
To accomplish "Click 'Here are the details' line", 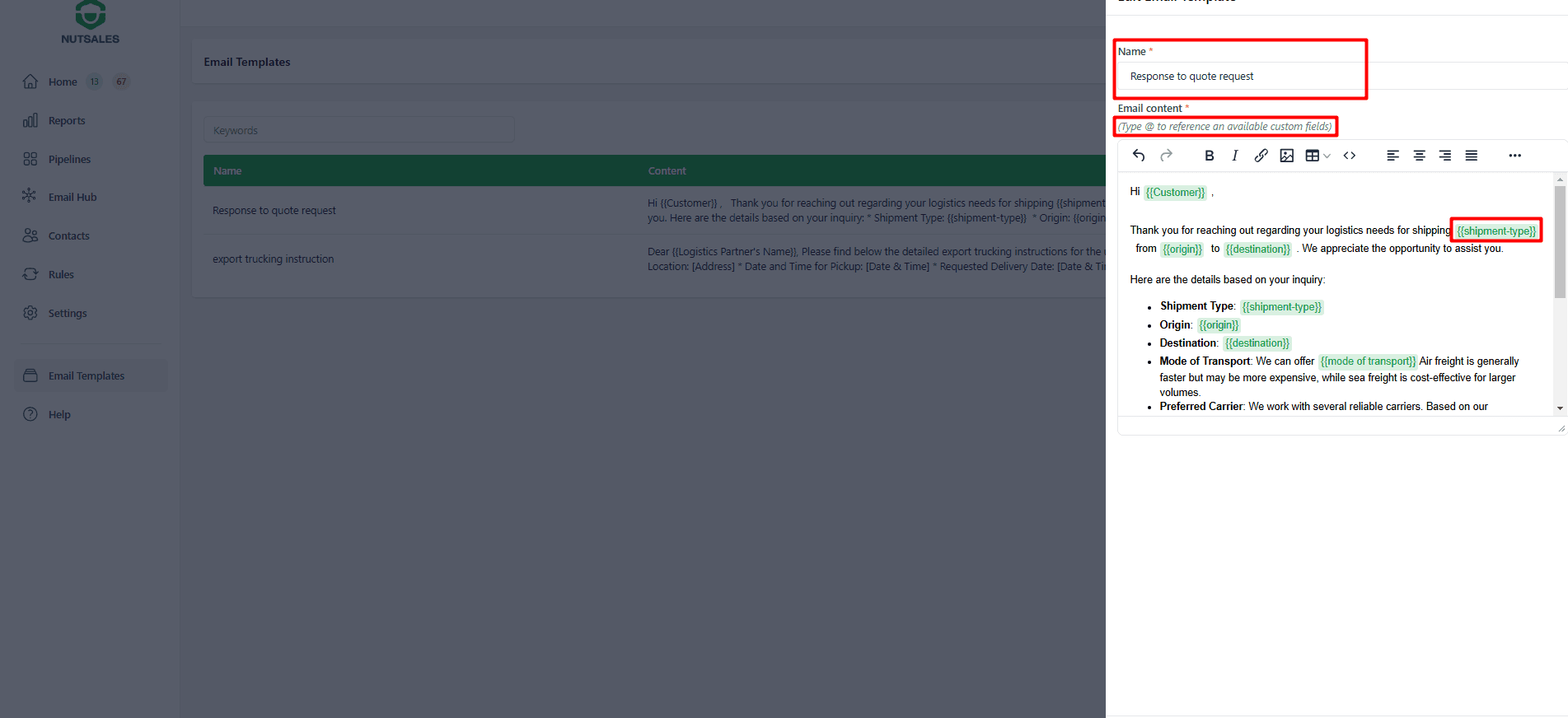I will (1228, 280).
